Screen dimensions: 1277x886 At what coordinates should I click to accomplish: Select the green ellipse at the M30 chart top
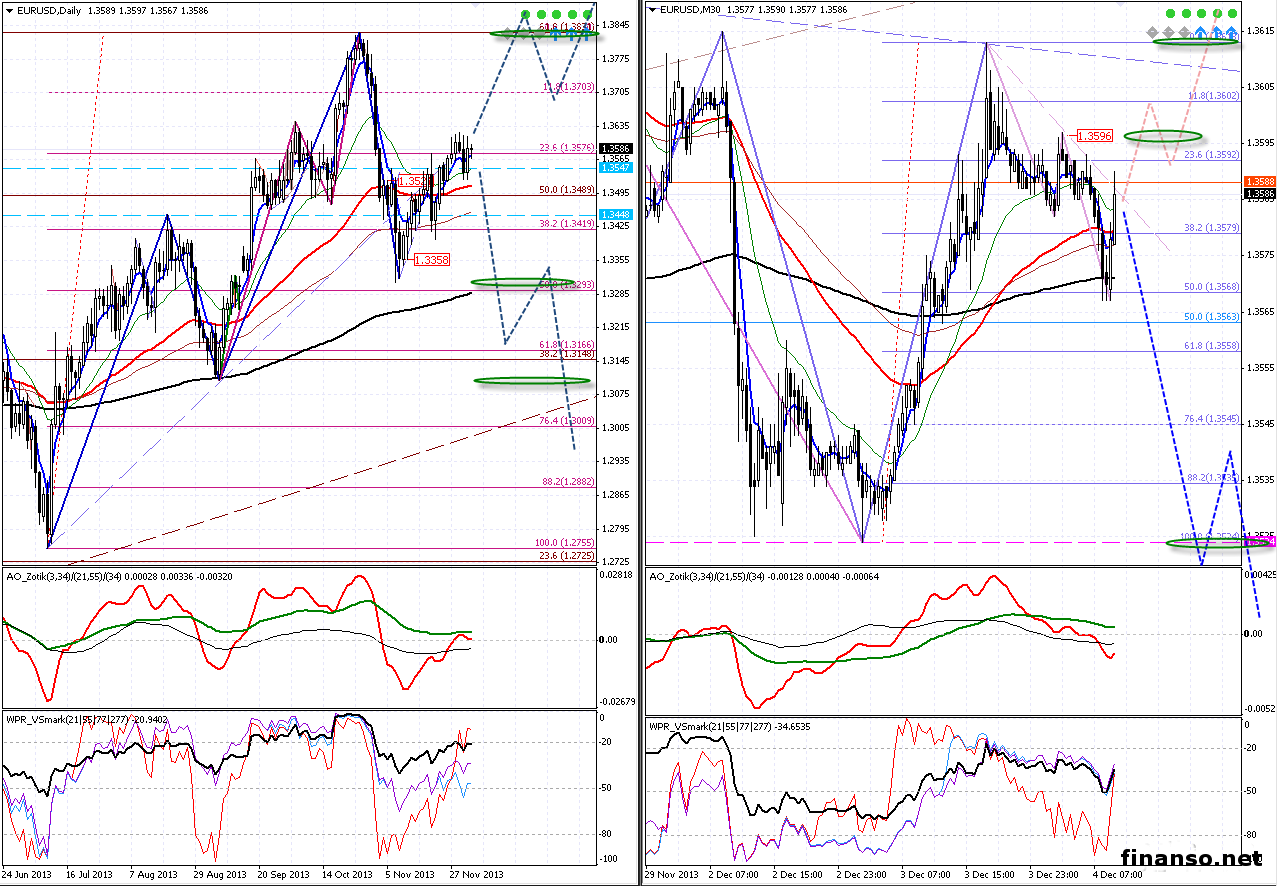coord(1195,42)
